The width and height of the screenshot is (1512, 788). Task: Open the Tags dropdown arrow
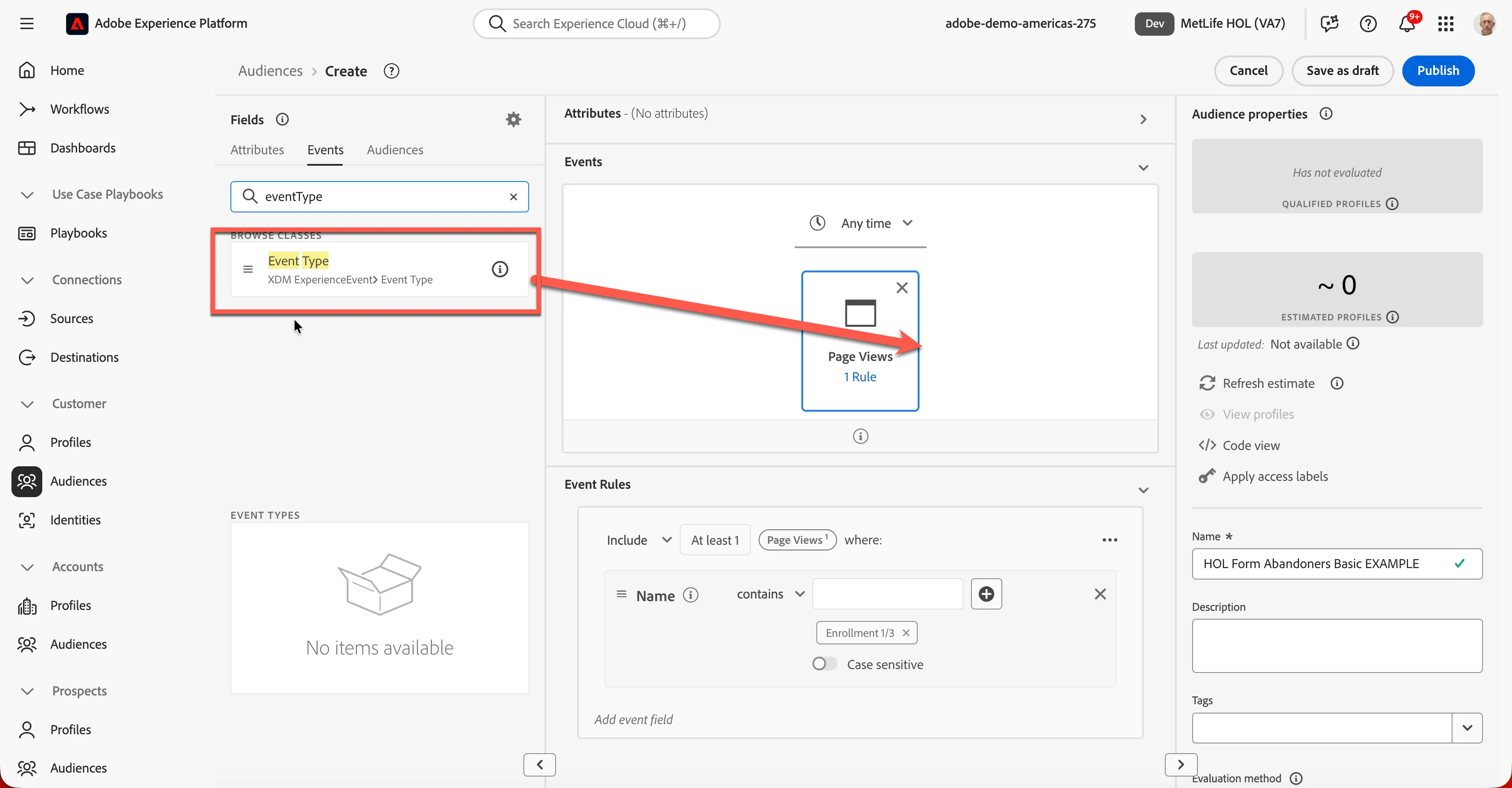tap(1467, 728)
